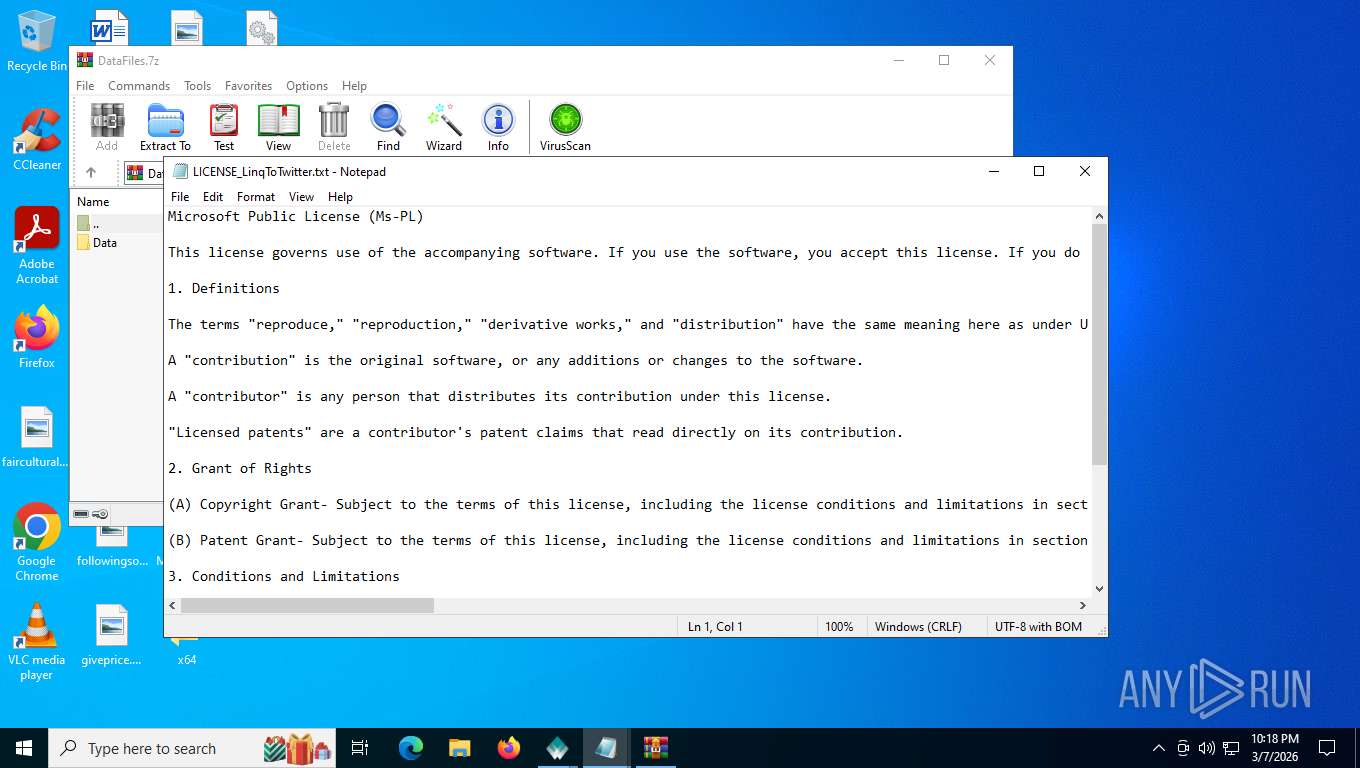Open WinRAR Tools menu
The height and width of the screenshot is (768, 1360).
tap(197, 86)
